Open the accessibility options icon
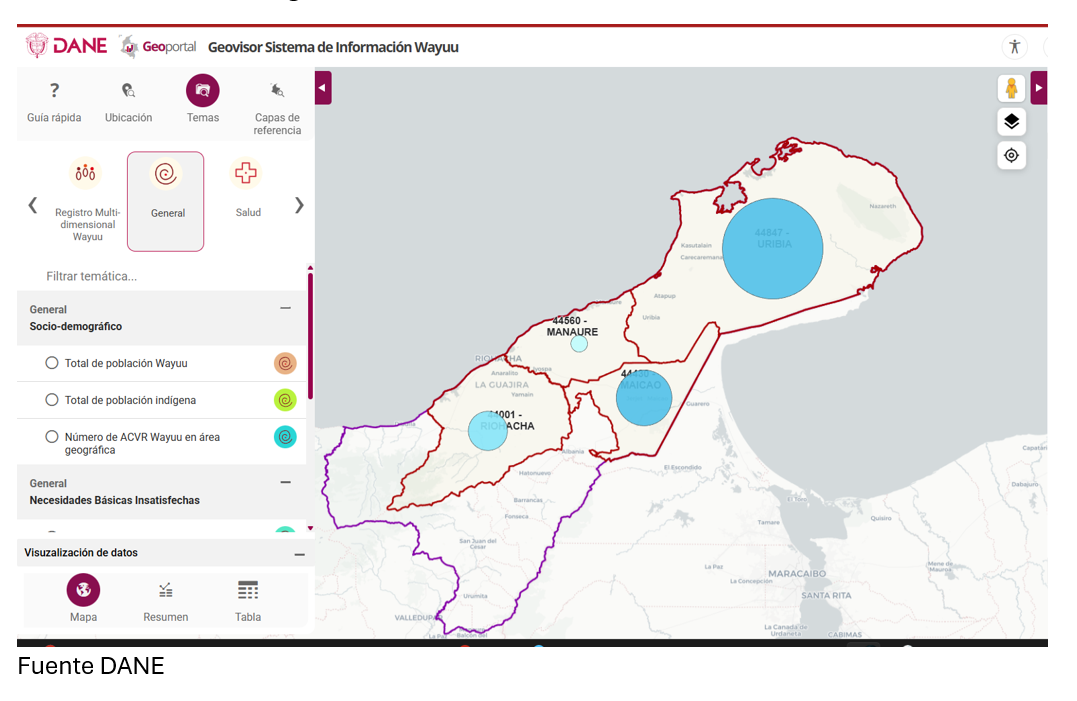Viewport: 1077px width, 701px height. pyautogui.click(x=1015, y=46)
